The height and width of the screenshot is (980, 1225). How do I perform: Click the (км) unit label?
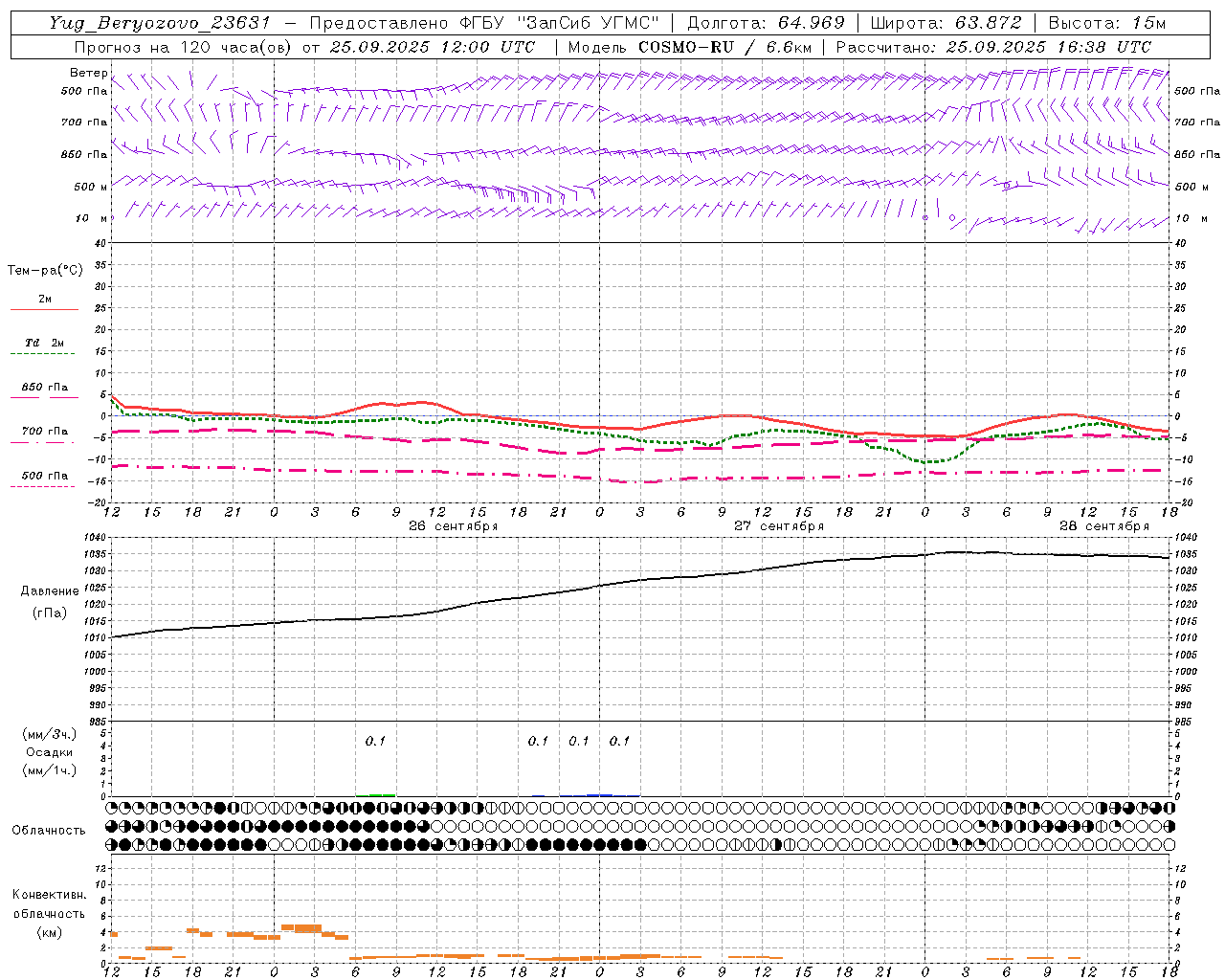point(49,932)
